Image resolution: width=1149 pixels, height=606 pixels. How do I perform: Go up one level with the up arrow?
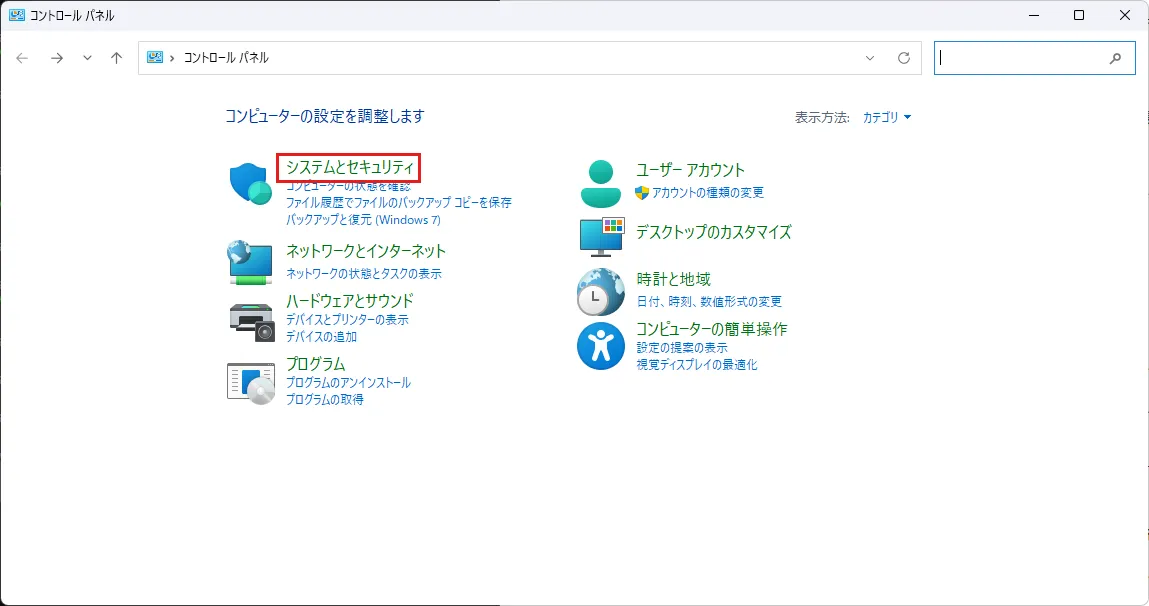[x=117, y=58]
